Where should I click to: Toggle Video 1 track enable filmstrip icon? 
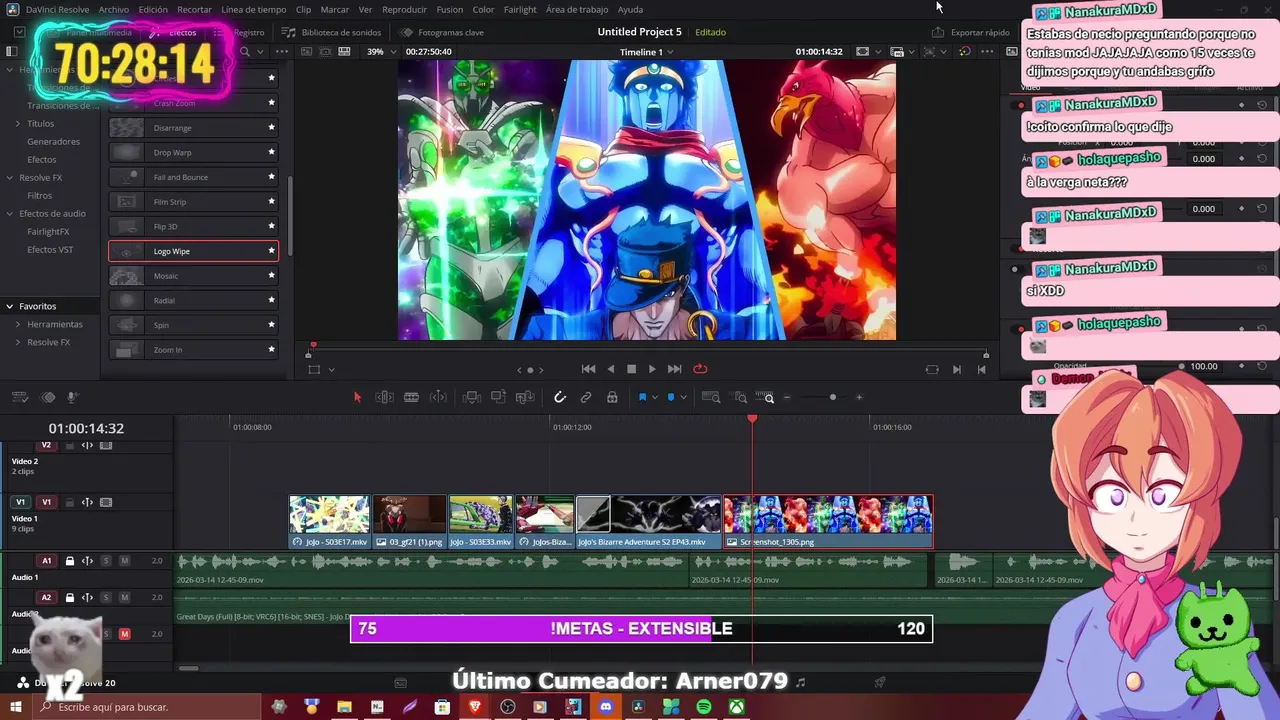[106, 502]
